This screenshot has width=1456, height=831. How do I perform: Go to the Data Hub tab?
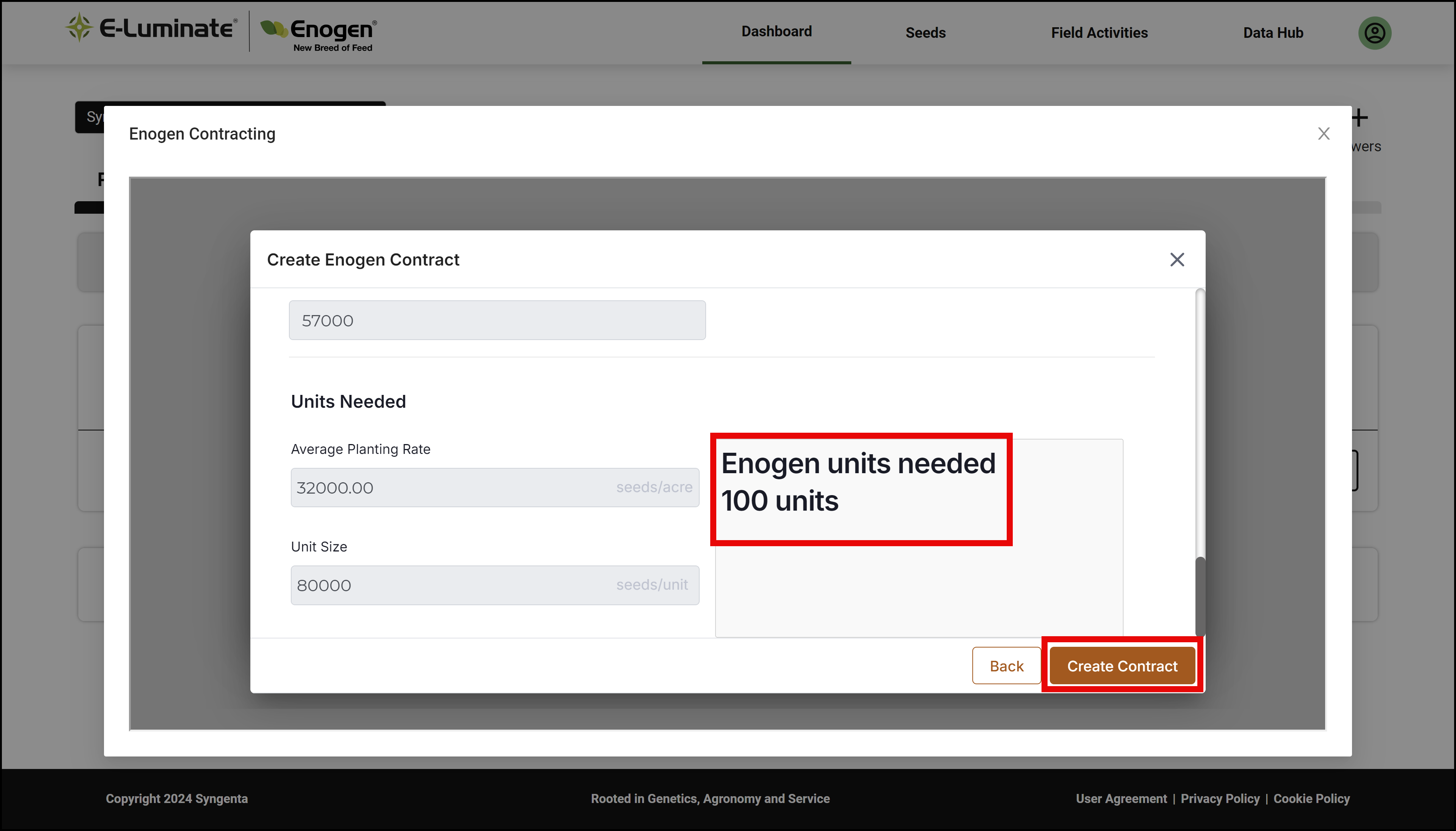tap(1273, 33)
